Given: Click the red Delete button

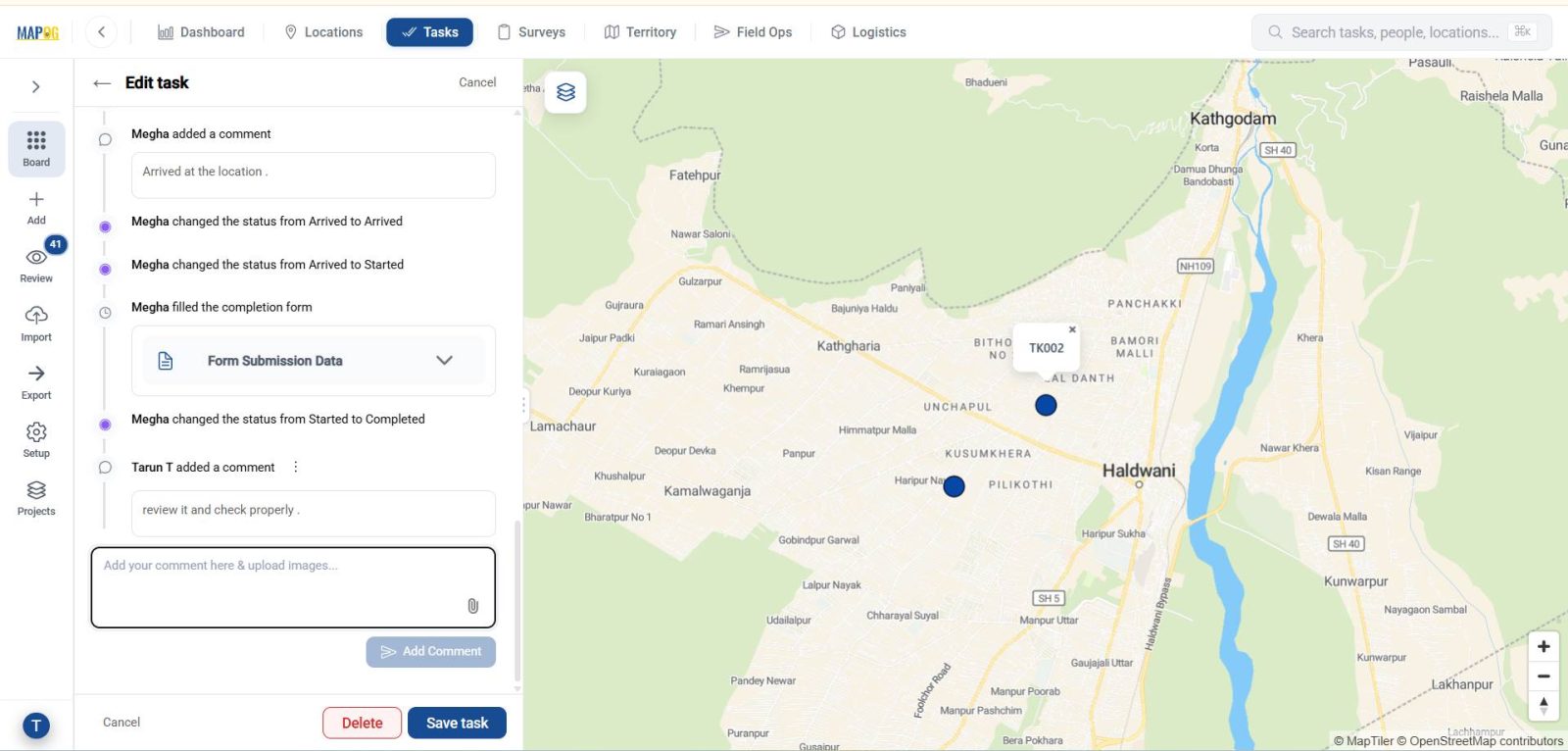Looking at the screenshot, I should 362,723.
